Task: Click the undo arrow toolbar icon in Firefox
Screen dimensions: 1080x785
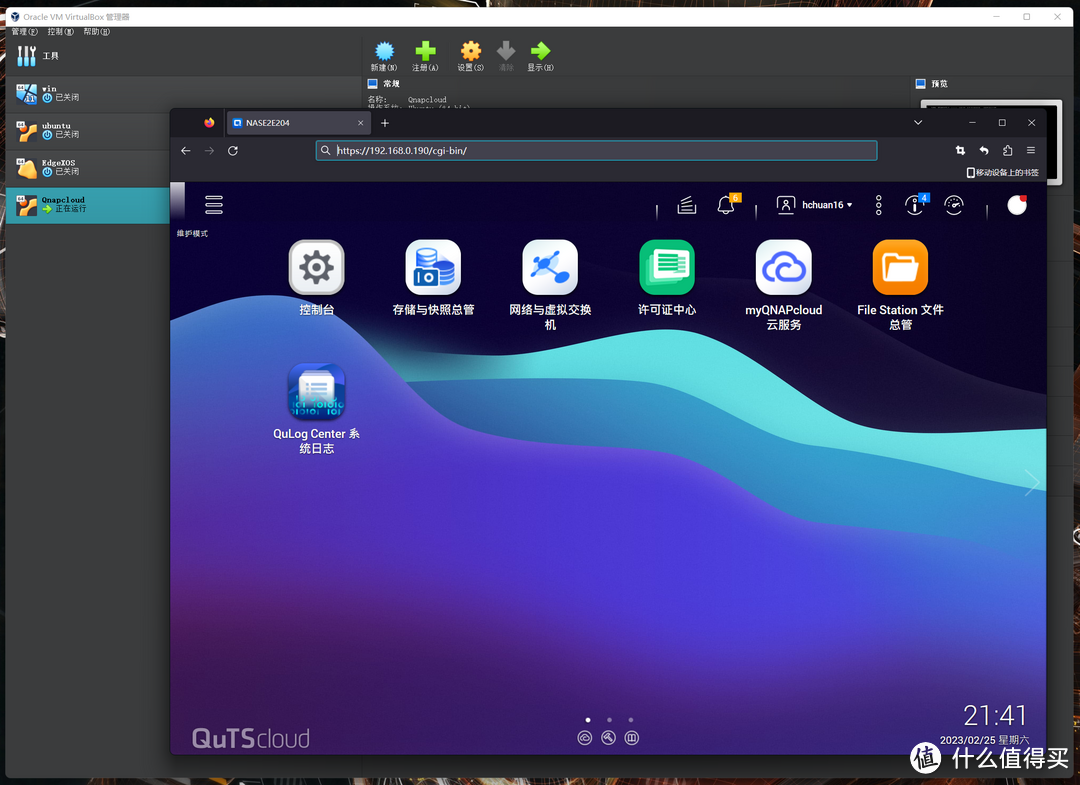Action: [984, 150]
